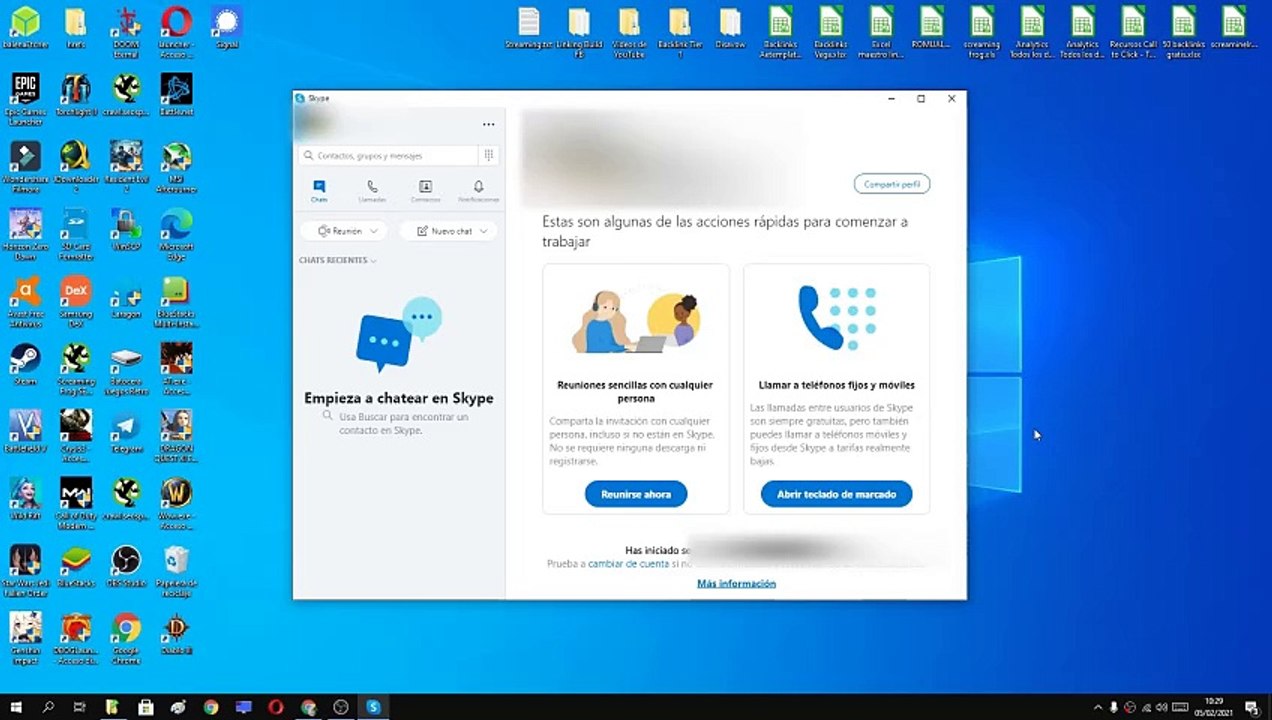Click the Contactos, grupos y mensajes search field

pyautogui.click(x=388, y=155)
